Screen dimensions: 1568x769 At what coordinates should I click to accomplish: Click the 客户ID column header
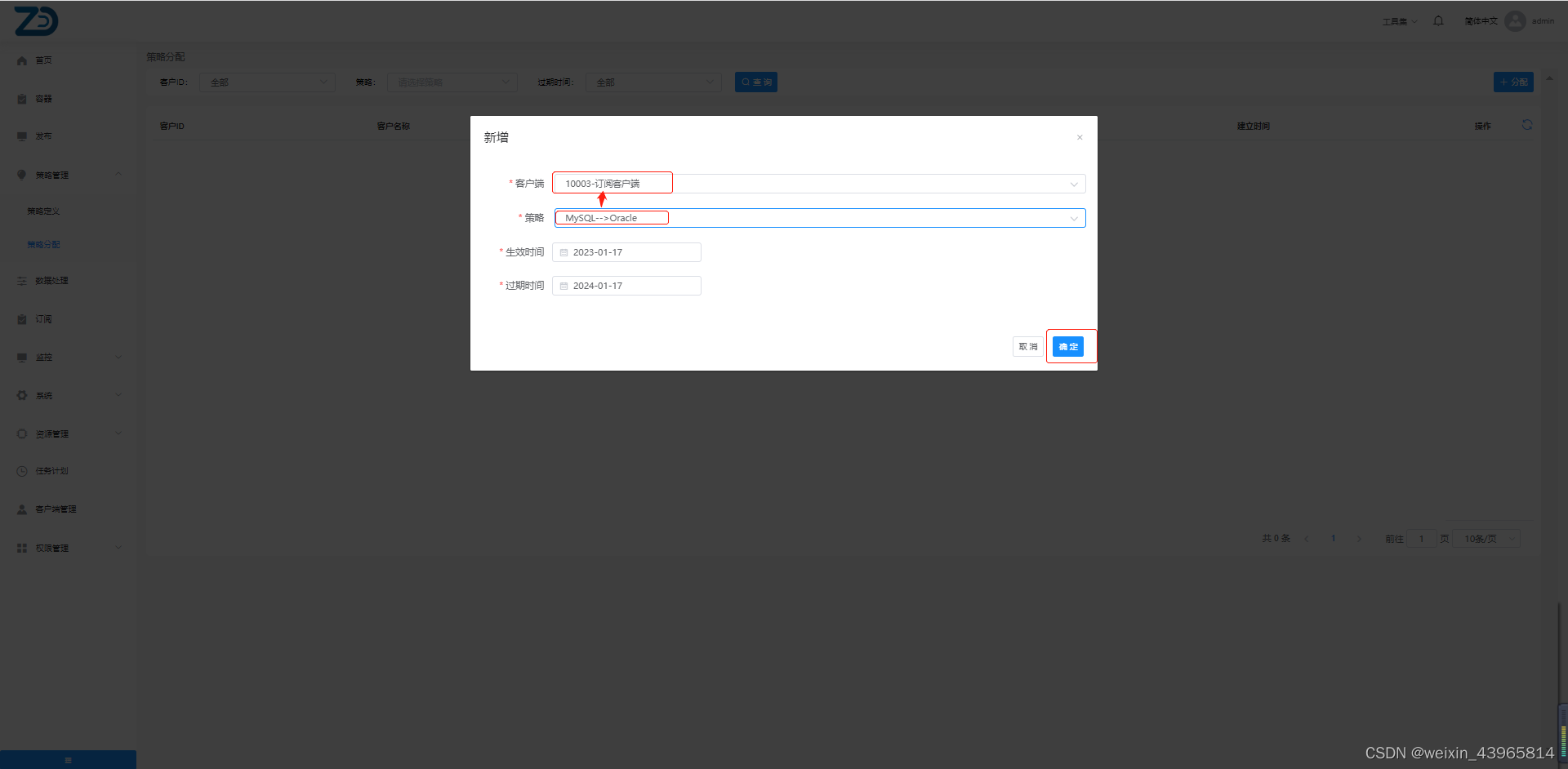point(171,127)
